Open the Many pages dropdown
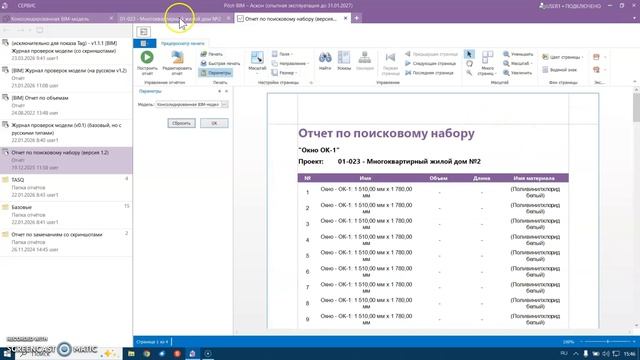 pyautogui.click(x=487, y=63)
